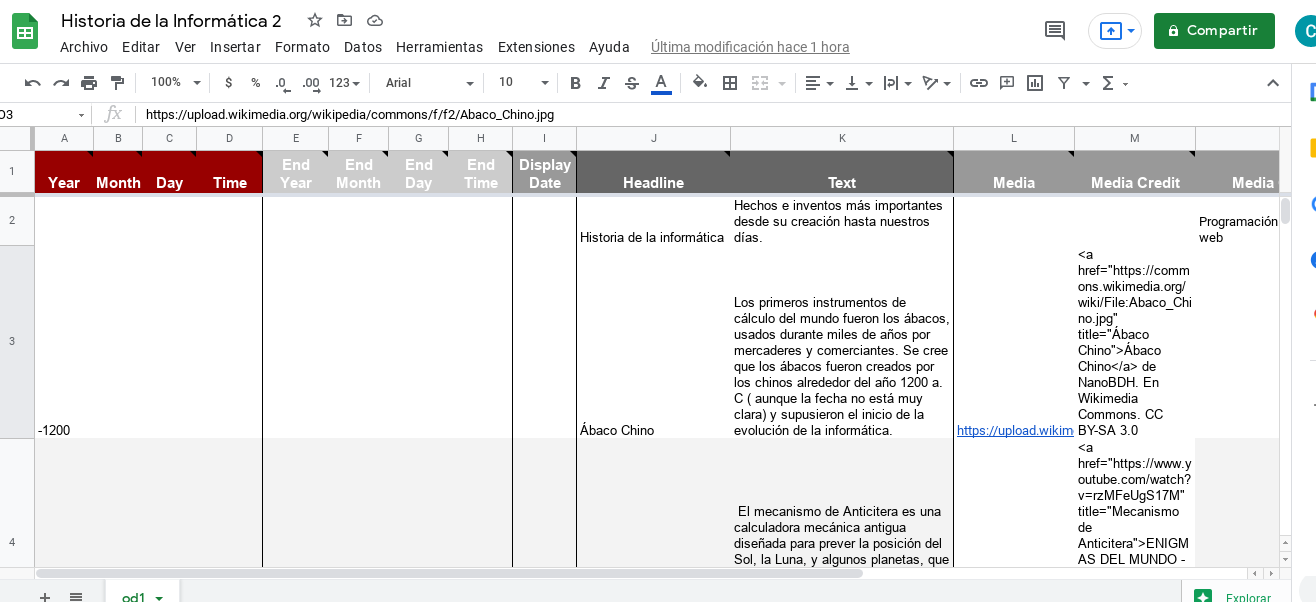This screenshot has height=602, width=1316.
Task: Open the Insertar menu
Action: (x=235, y=47)
